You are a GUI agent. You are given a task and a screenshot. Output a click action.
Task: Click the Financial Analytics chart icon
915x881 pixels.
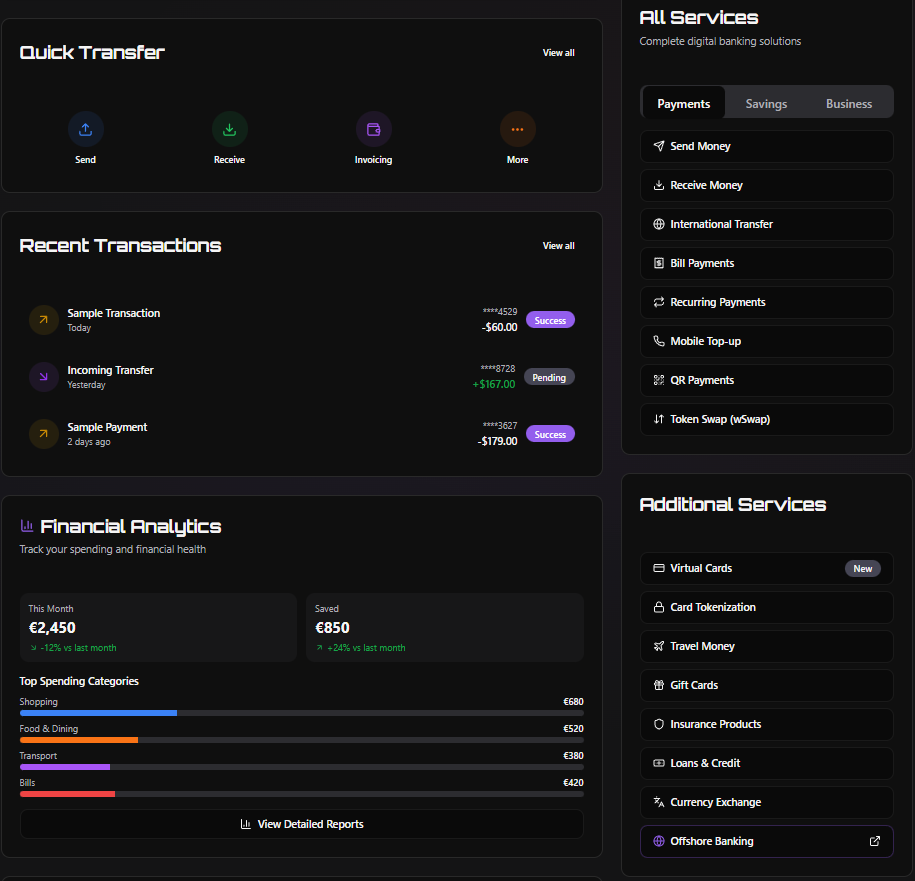[x=27, y=526]
